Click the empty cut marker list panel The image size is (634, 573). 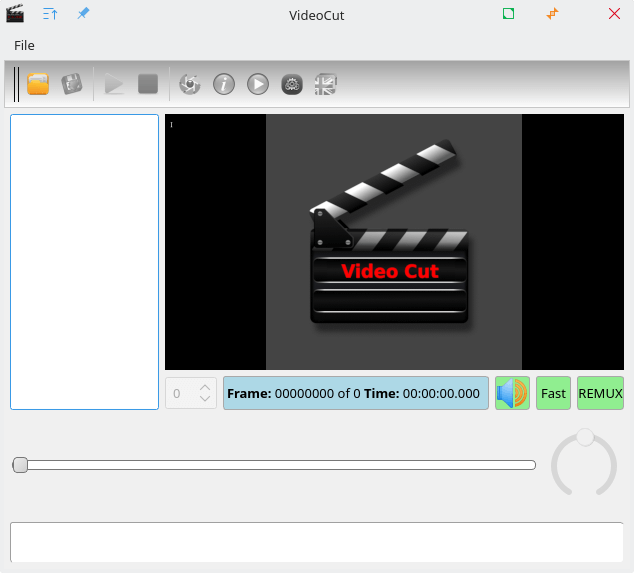[85, 262]
